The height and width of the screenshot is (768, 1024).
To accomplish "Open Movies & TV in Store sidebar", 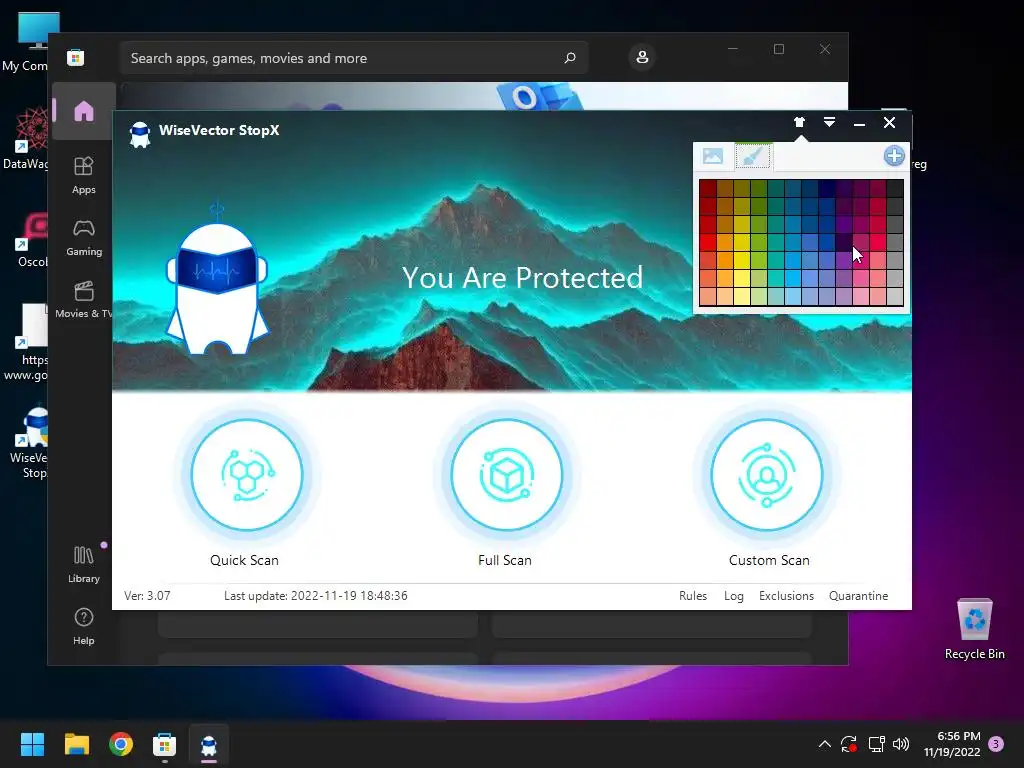I will click(84, 300).
